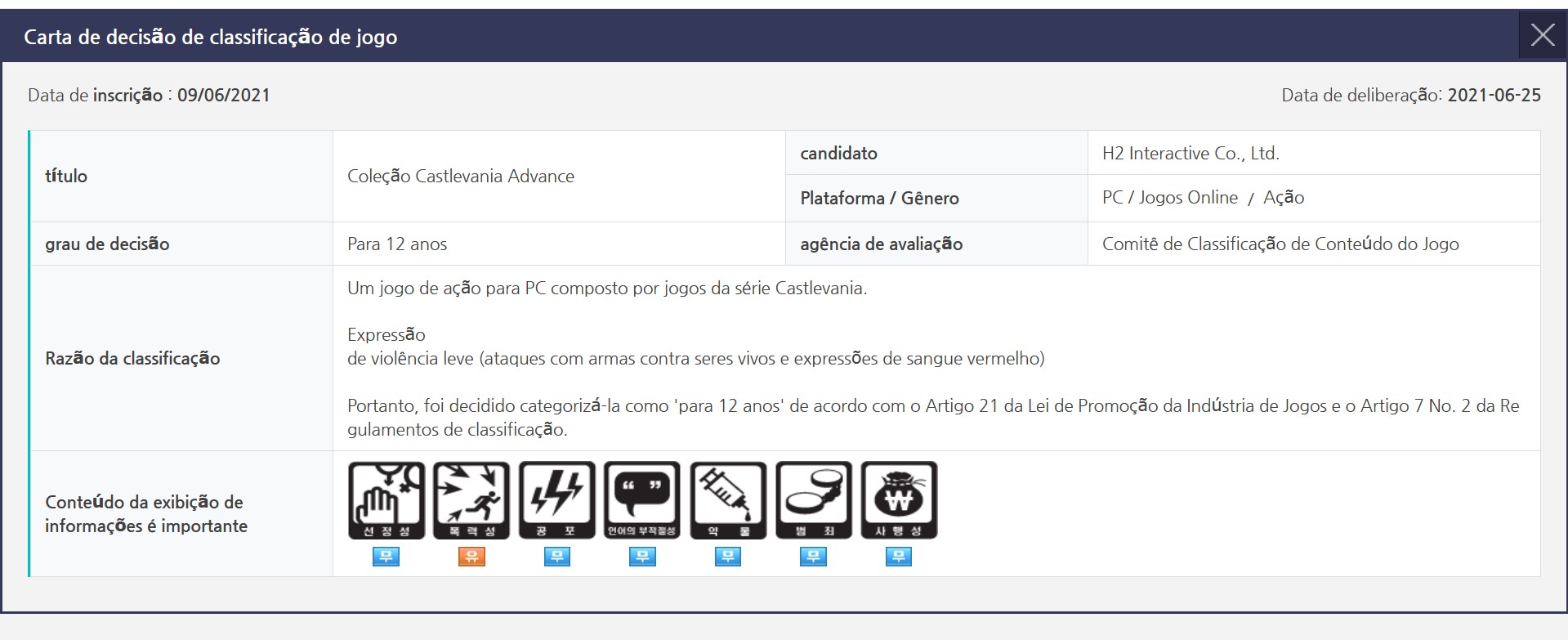1568x640 pixels.
Task: Click the blue badge under crime icon
Action: (x=813, y=557)
